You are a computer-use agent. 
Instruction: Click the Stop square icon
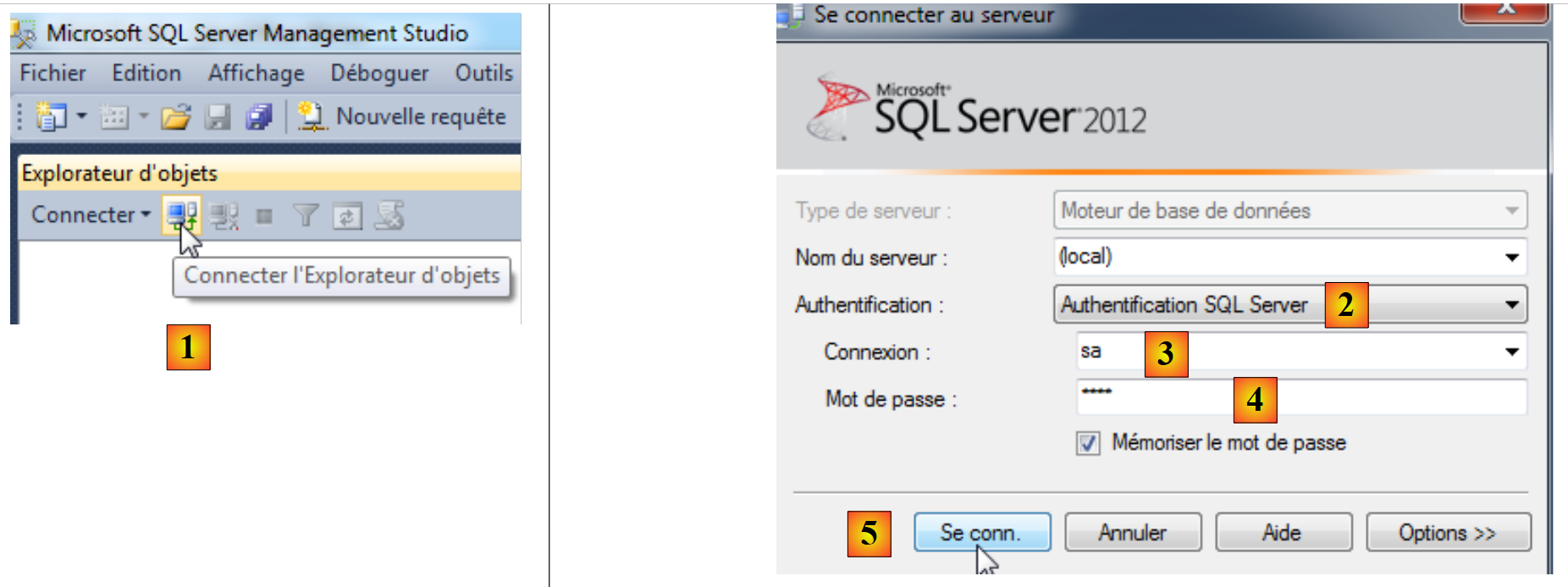click(x=264, y=217)
